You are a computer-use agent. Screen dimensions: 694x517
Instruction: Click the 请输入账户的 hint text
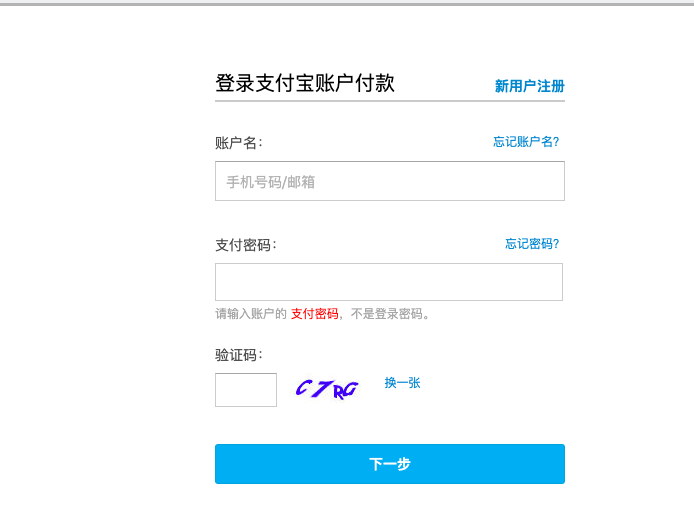tap(251, 314)
